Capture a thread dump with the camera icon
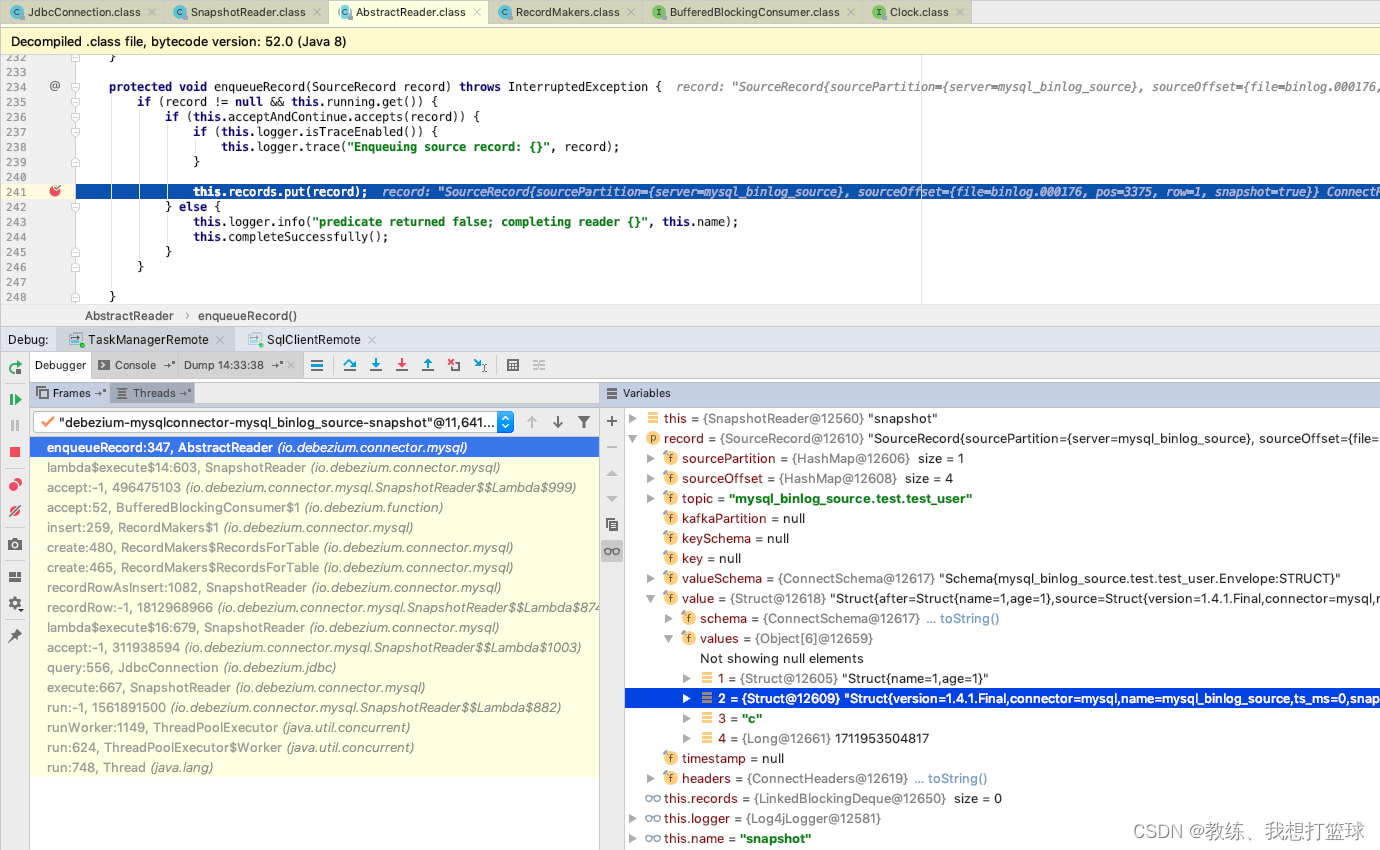 15,544
